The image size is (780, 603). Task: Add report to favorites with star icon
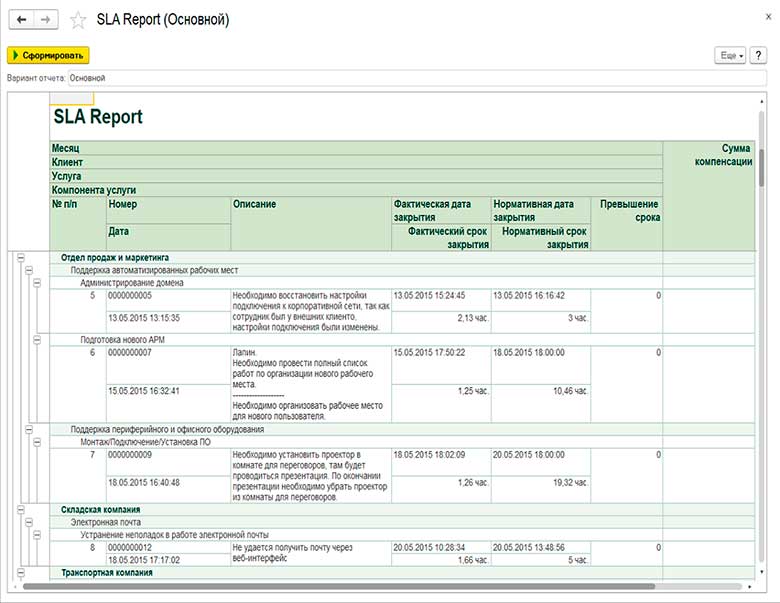[x=78, y=20]
